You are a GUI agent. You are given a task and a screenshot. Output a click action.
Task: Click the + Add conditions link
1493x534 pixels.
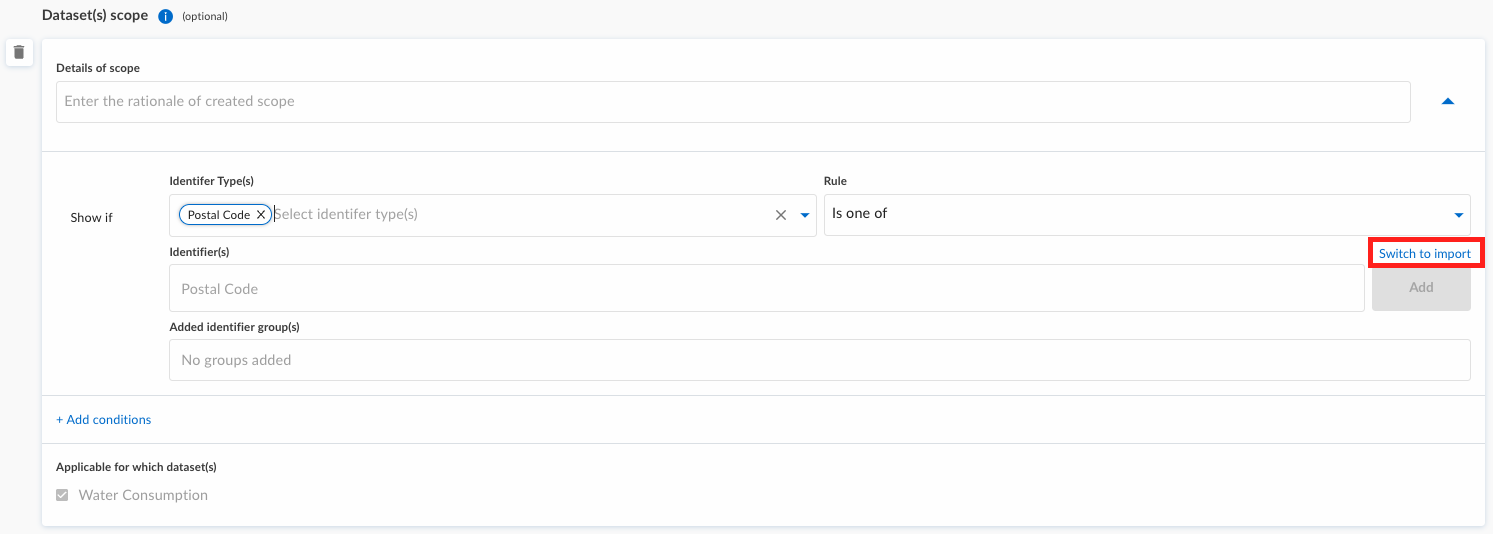pyautogui.click(x=104, y=420)
